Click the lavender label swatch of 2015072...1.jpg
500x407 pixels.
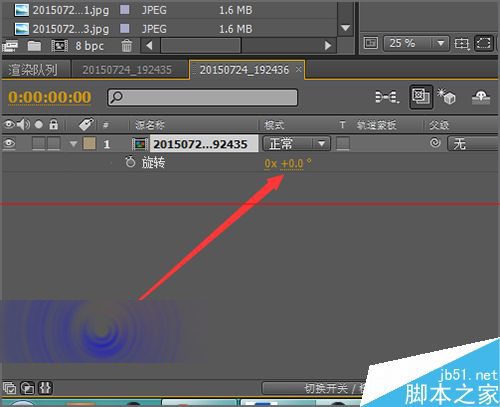pyautogui.click(x=125, y=10)
